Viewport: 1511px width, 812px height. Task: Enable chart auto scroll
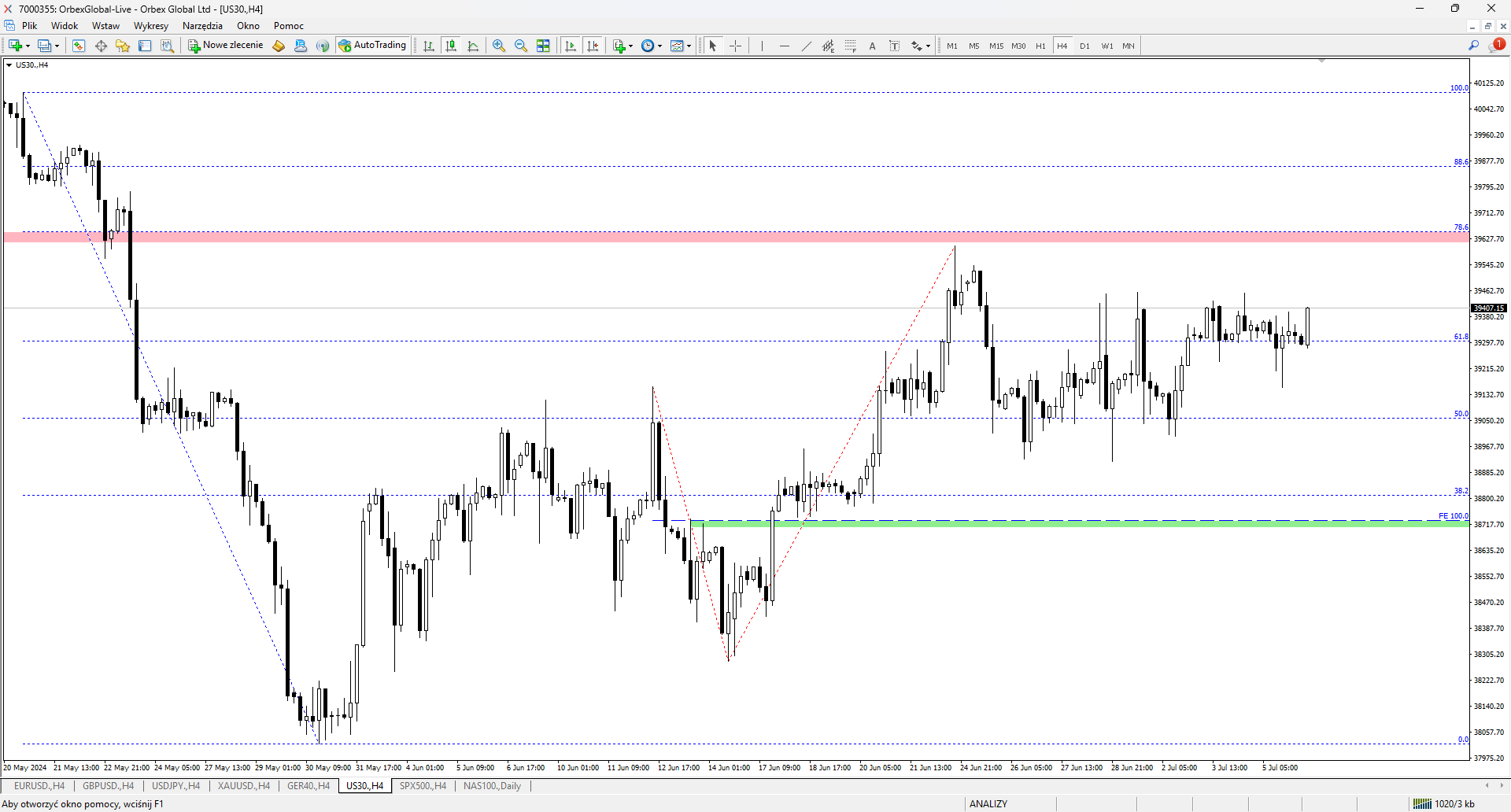pos(571,46)
